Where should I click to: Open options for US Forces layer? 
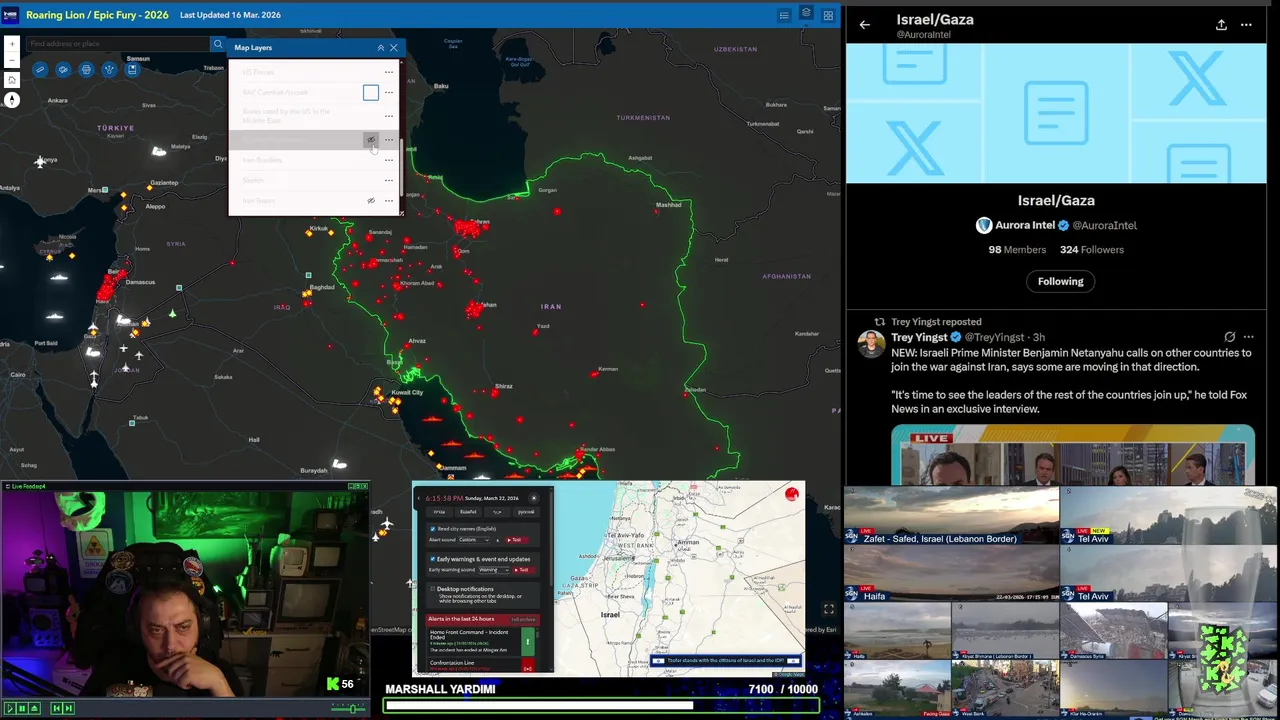389,72
